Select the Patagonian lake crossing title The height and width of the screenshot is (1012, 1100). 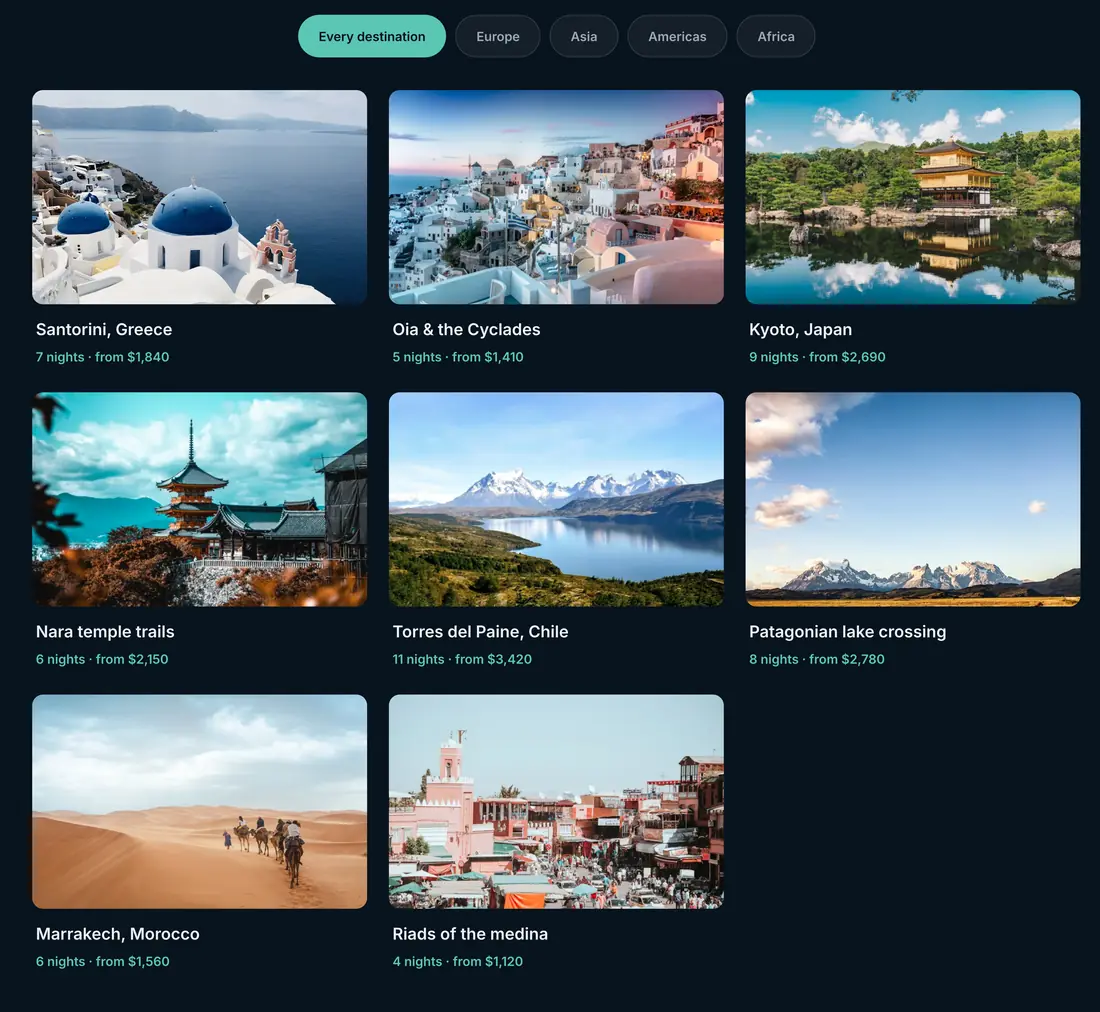click(847, 632)
